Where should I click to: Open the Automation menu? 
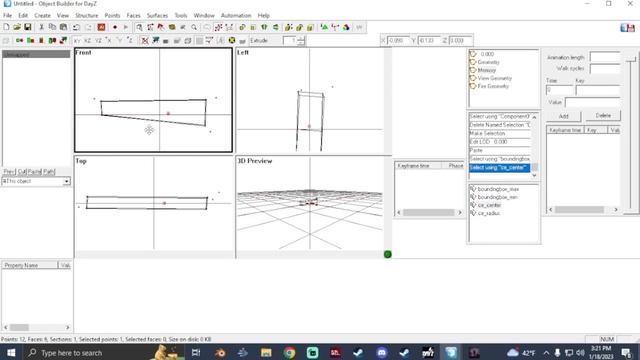click(x=236, y=15)
